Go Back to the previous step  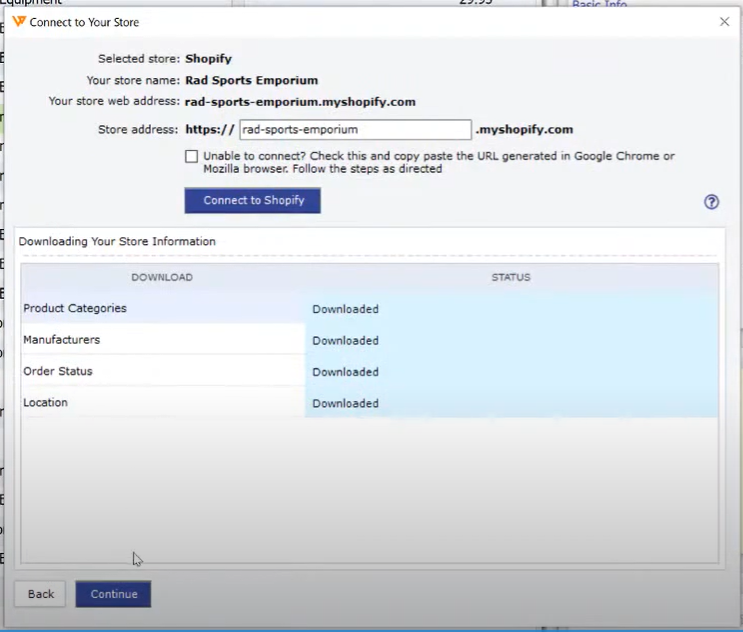click(x=41, y=594)
